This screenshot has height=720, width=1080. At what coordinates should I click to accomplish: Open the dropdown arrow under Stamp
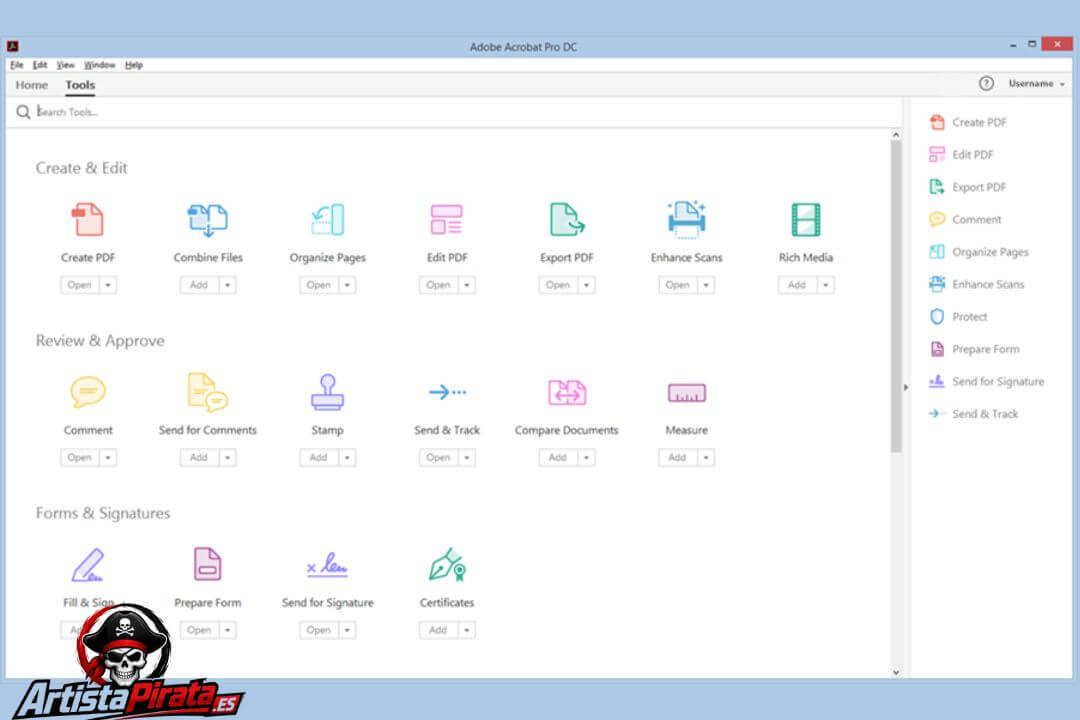point(348,457)
